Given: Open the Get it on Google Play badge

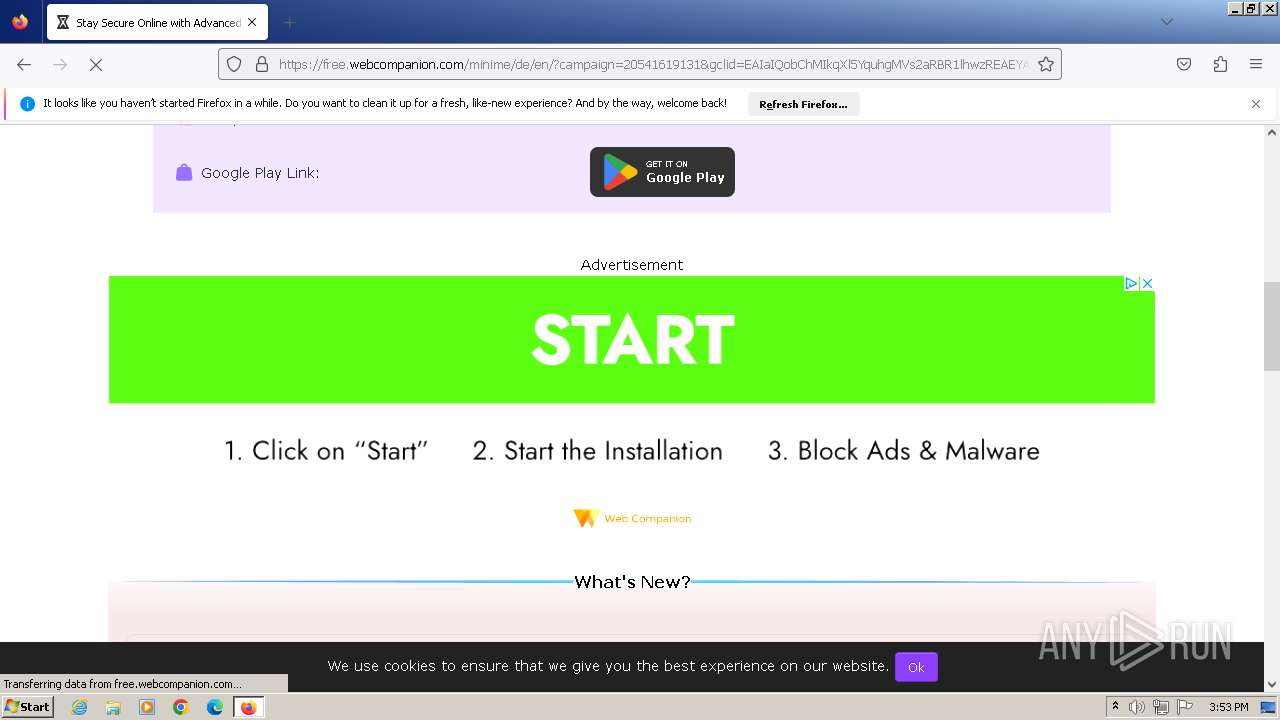Looking at the screenshot, I should (x=662, y=172).
